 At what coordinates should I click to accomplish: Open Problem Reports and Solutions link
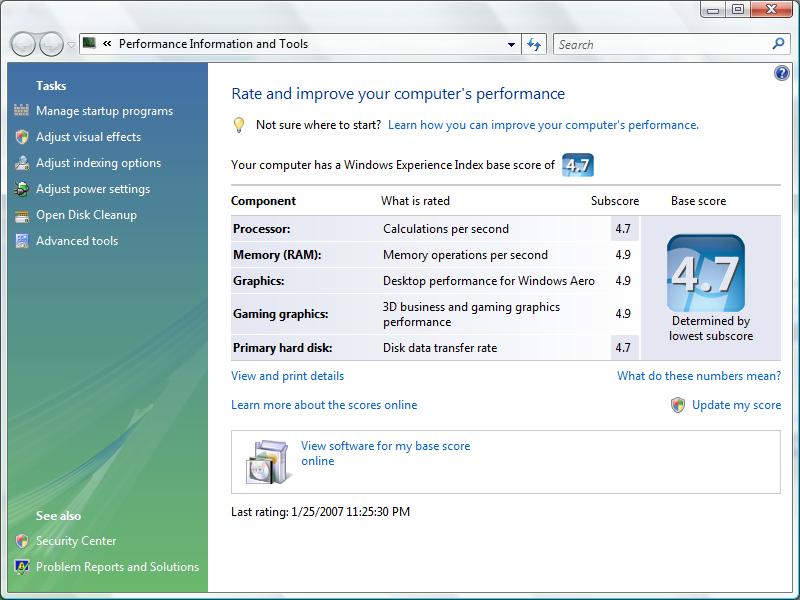click(117, 567)
